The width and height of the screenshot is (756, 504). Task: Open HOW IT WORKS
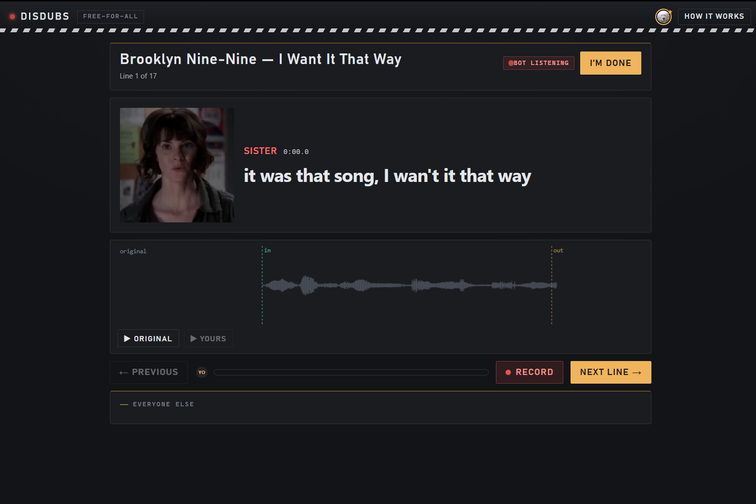point(714,16)
